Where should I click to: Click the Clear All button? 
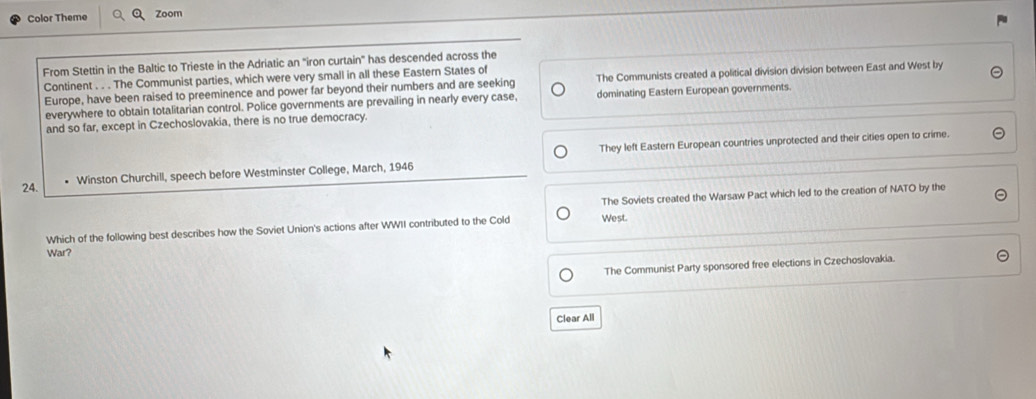(x=575, y=318)
